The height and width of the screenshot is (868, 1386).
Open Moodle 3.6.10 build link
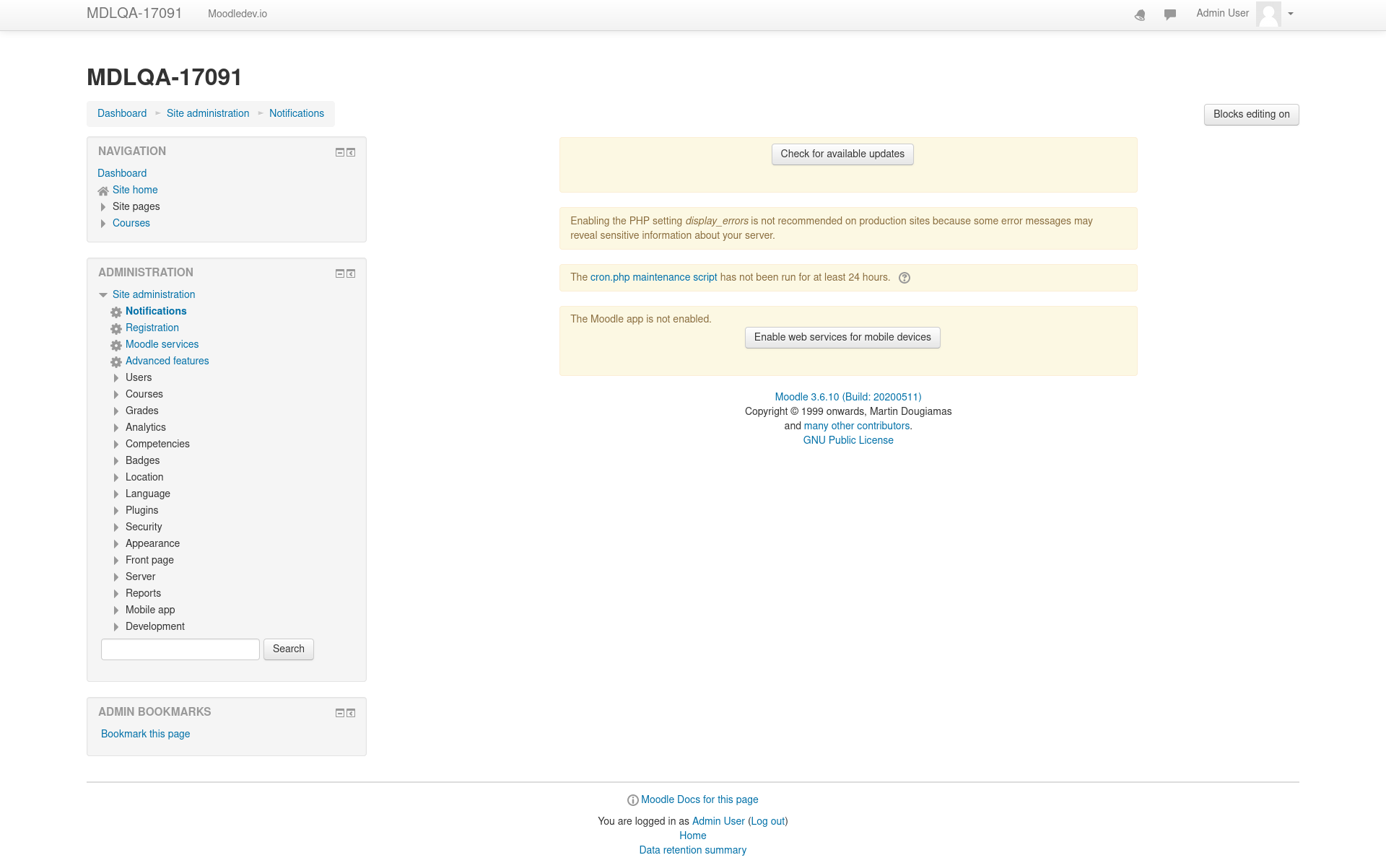coord(848,397)
